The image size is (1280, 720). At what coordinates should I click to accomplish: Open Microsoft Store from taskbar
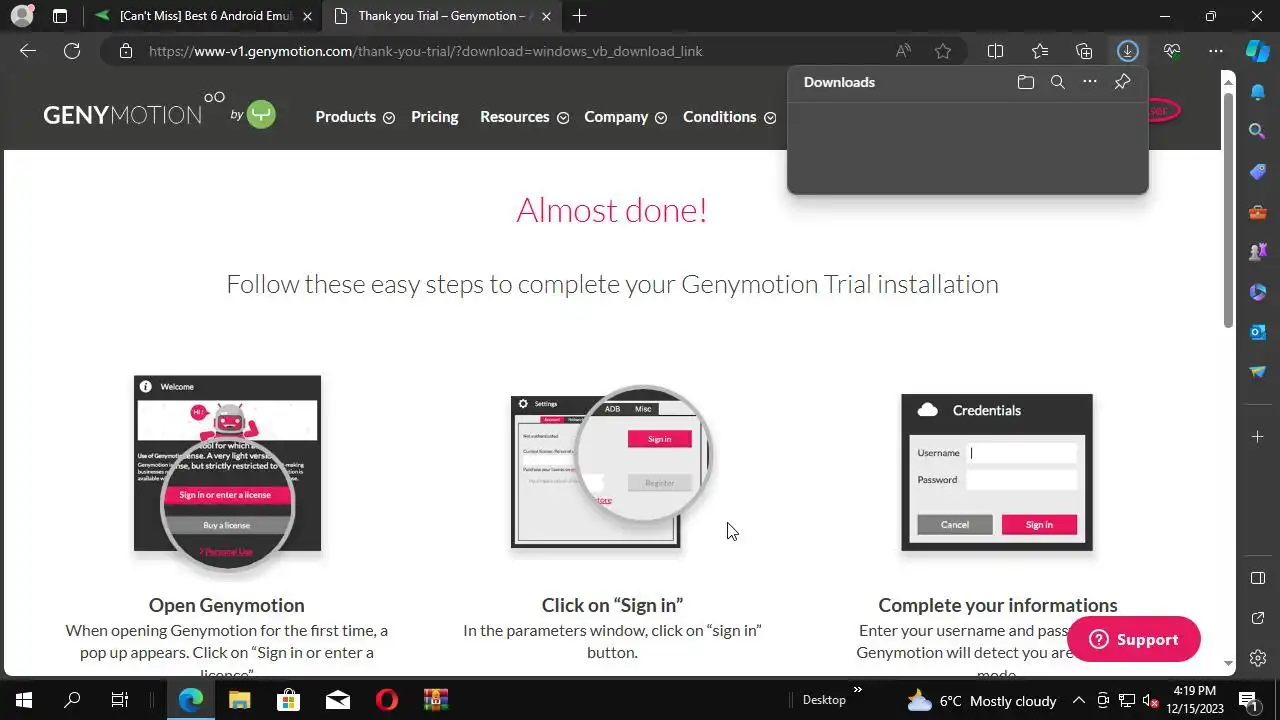(x=289, y=700)
